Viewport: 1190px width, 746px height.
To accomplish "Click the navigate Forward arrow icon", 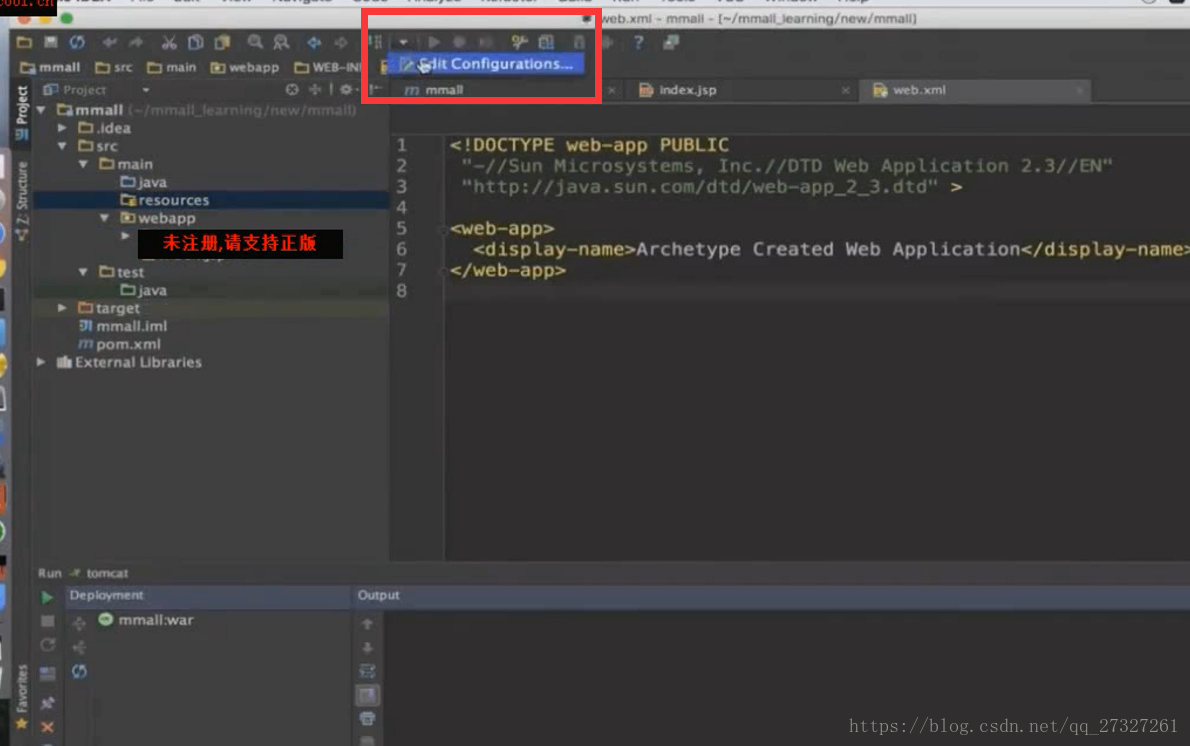I will 341,42.
